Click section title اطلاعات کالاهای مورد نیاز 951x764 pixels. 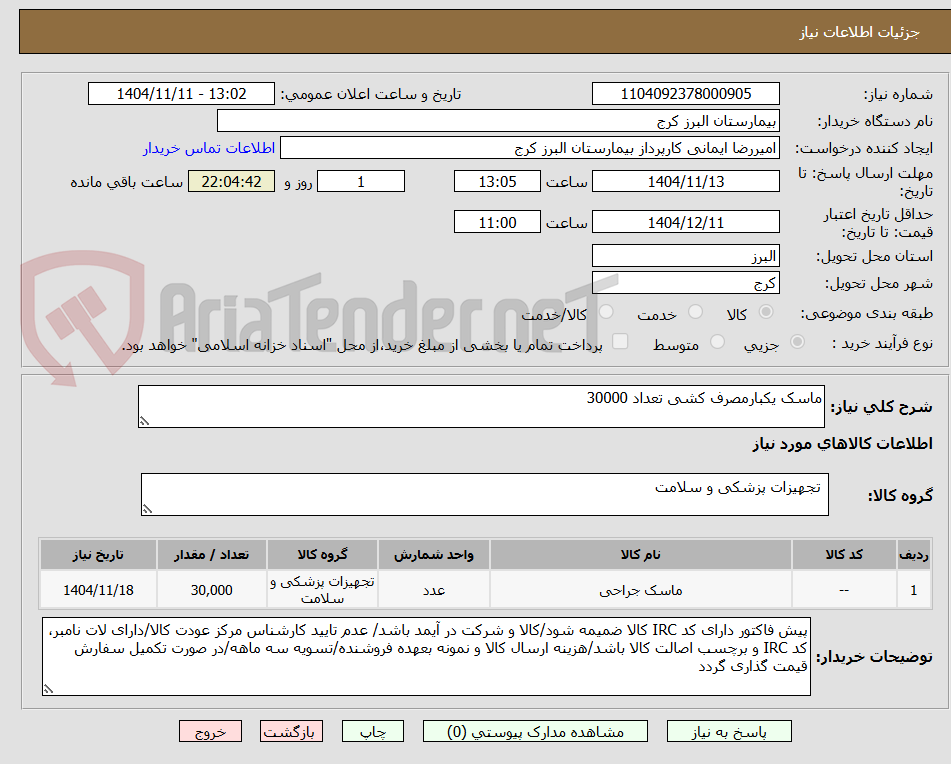point(842,444)
